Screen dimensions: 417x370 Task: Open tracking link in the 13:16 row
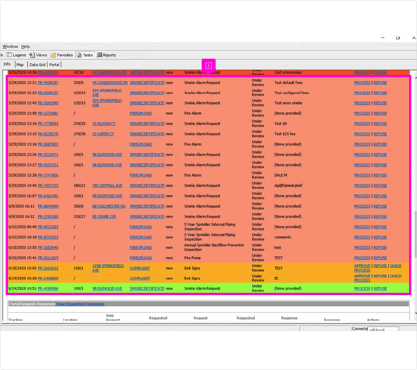(48, 144)
